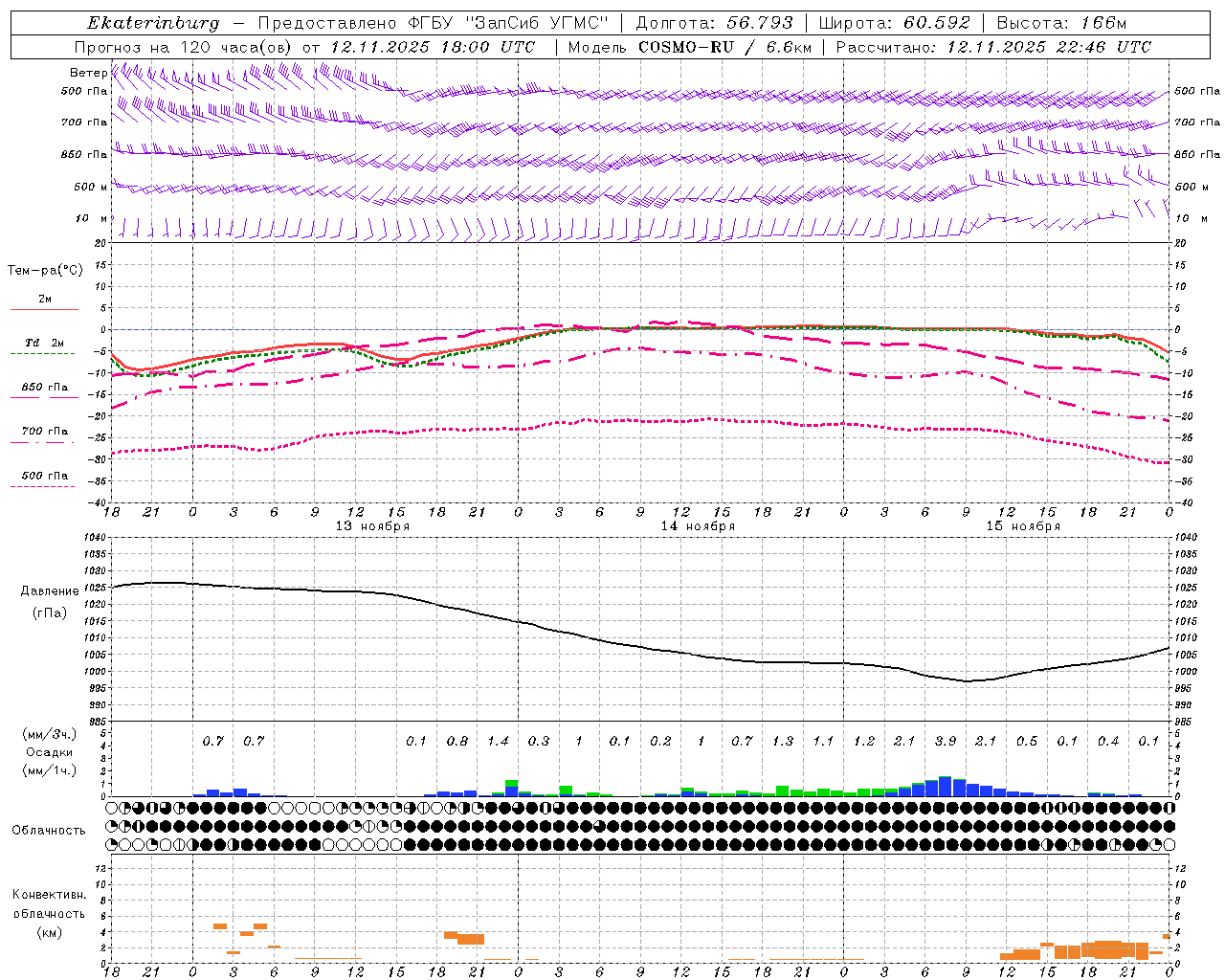Click the 'Ветер' wind panel label
Image resolution: width=1225 pixels, height=980 pixels.
pyautogui.click(x=88, y=73)
